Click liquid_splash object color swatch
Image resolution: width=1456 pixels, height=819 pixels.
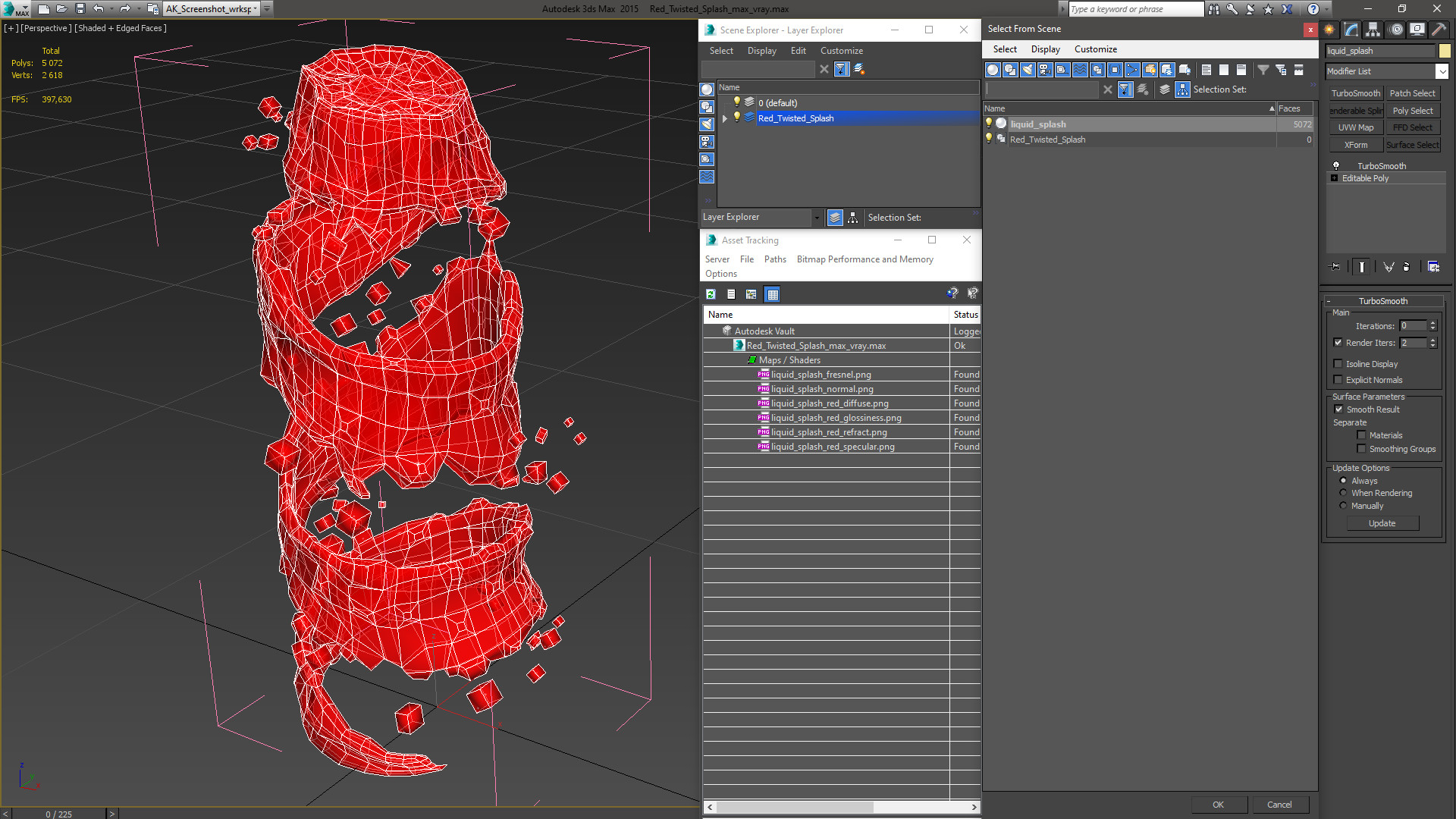[1445, 51]
